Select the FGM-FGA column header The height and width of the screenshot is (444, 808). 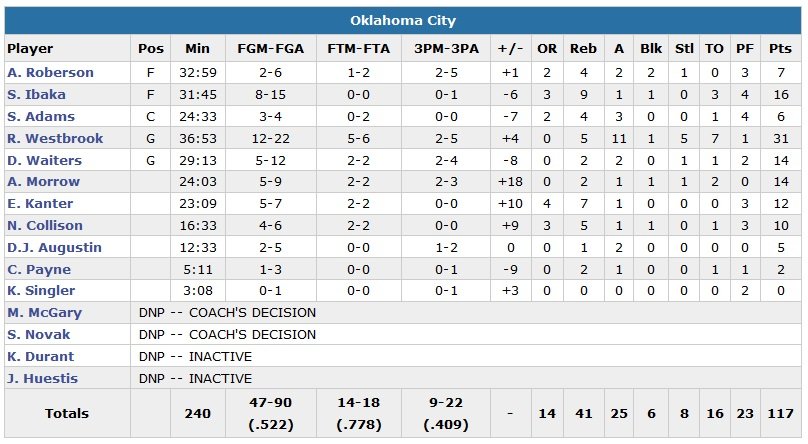[x=272, y=49]
